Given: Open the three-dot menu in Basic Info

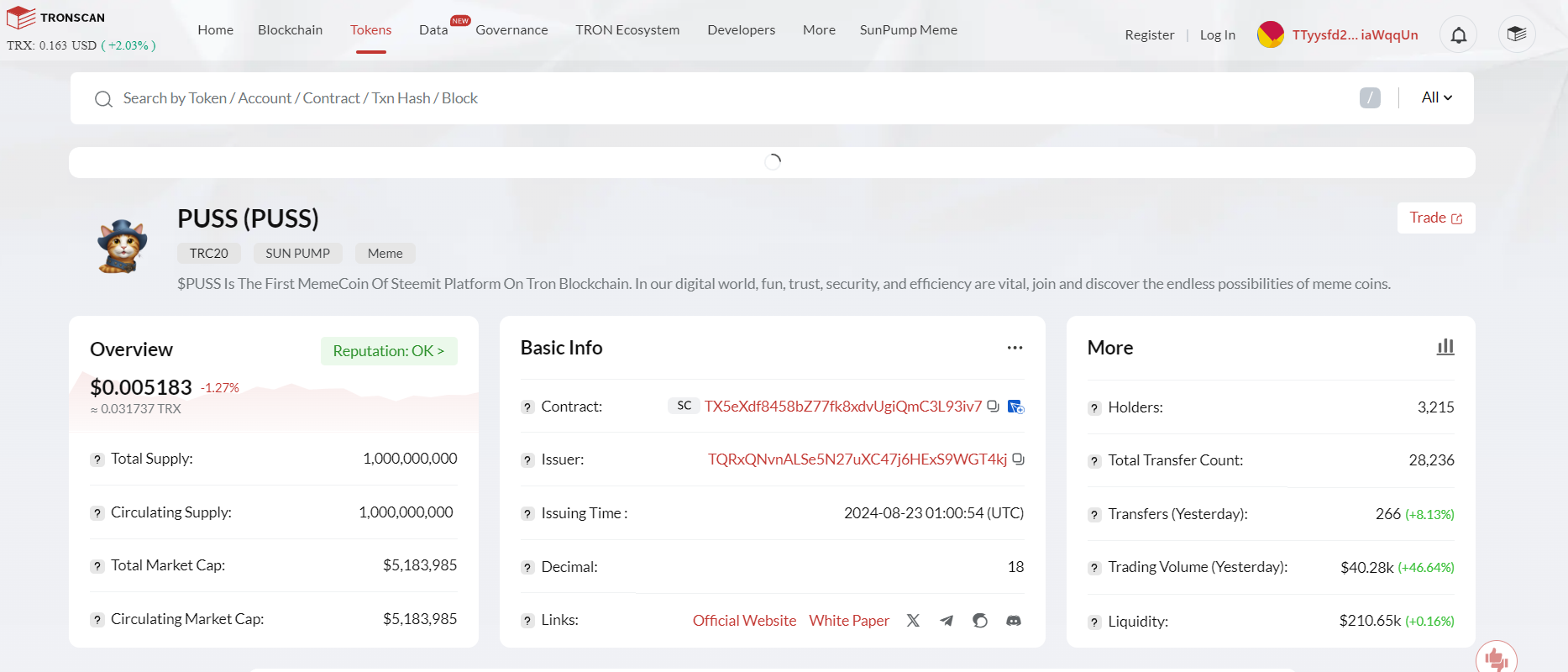Looking at the screenshot, I should (1015, 348).
